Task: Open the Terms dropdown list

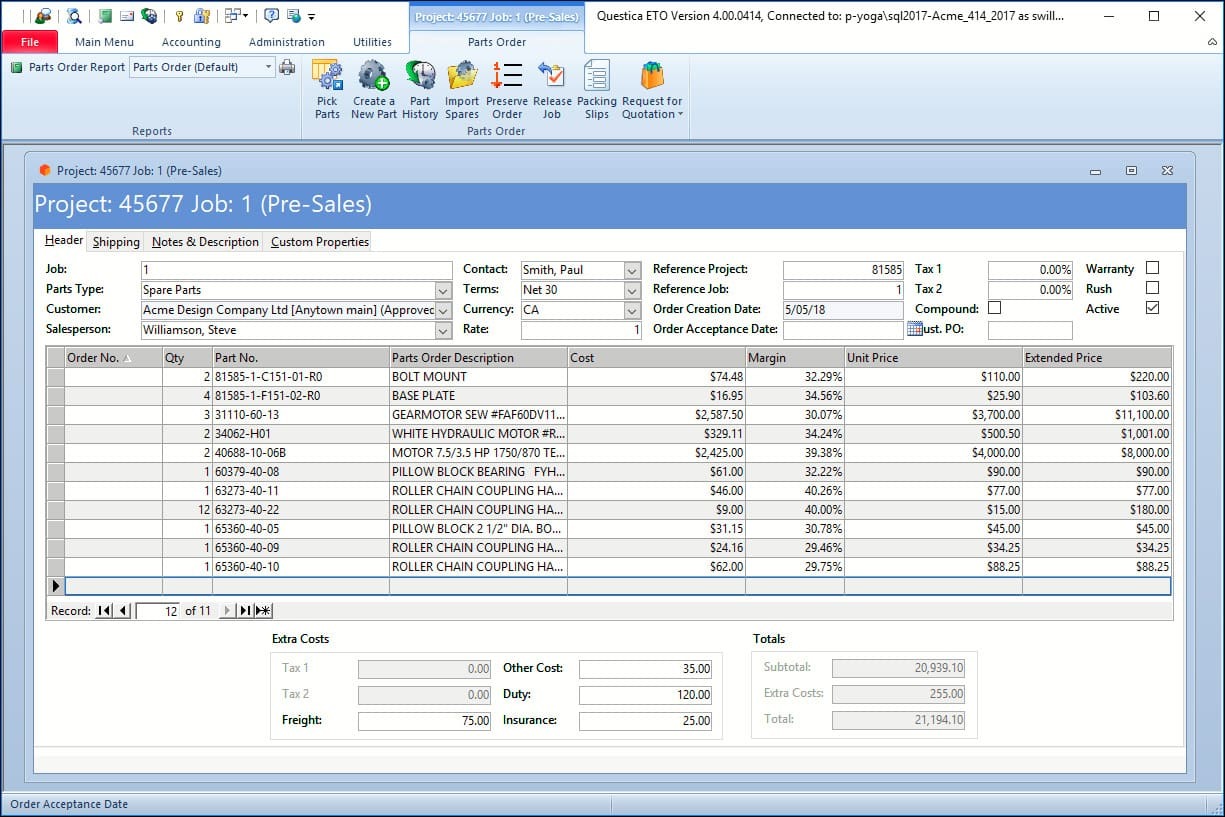Action: click(632, 290)
